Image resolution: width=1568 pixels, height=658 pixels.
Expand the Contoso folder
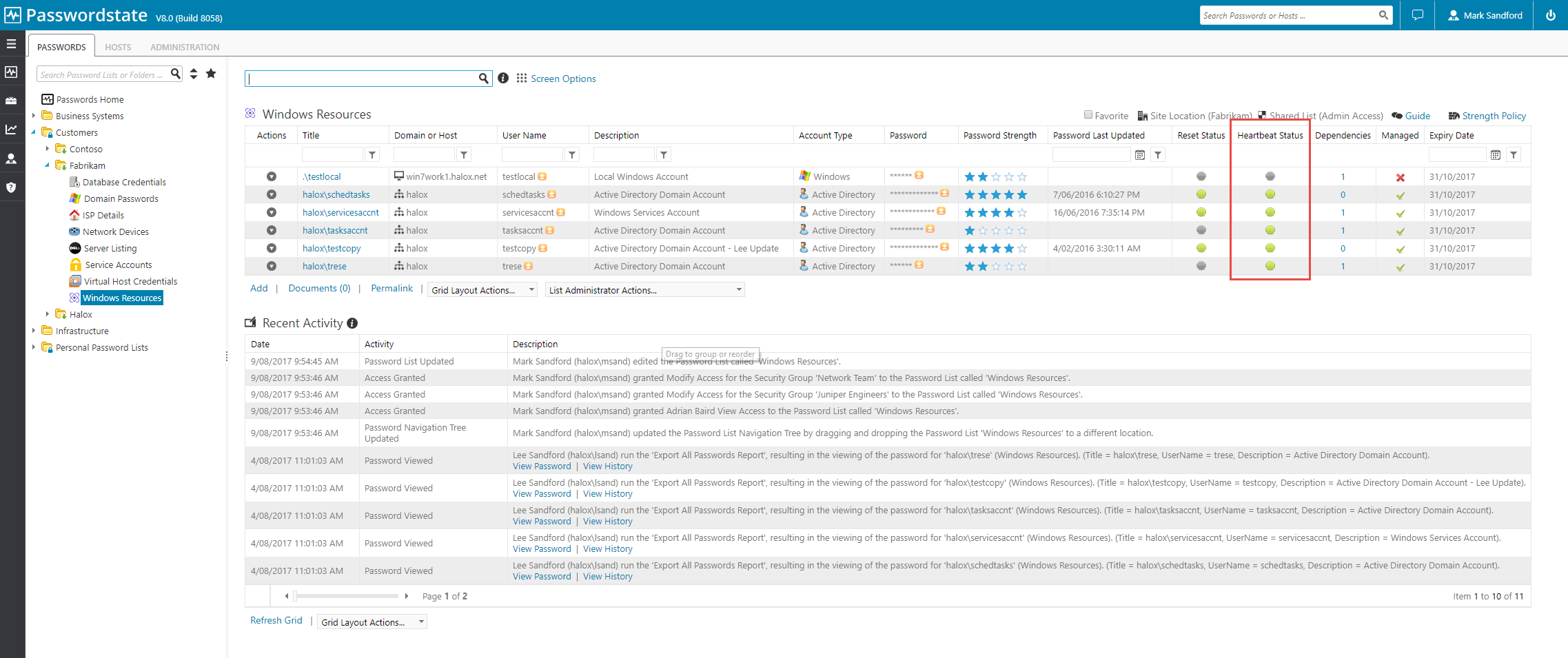click(x=47, y=149)
